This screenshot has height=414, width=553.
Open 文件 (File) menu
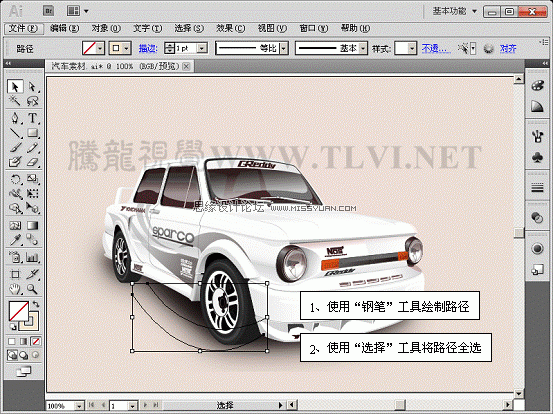click(x=24, y=28)
